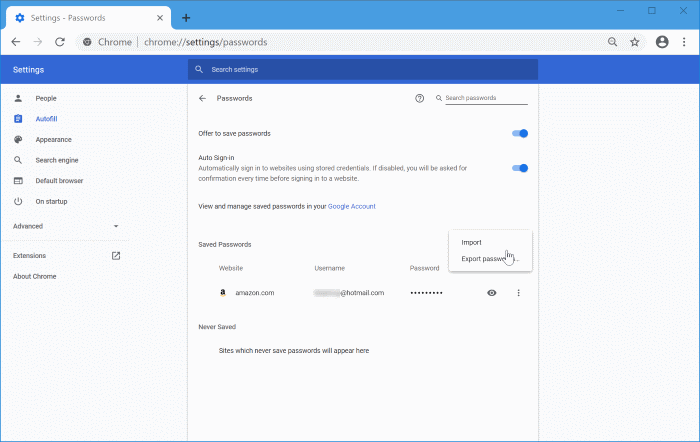Open the passwords help question mark icon

click(x=419, y=99)
